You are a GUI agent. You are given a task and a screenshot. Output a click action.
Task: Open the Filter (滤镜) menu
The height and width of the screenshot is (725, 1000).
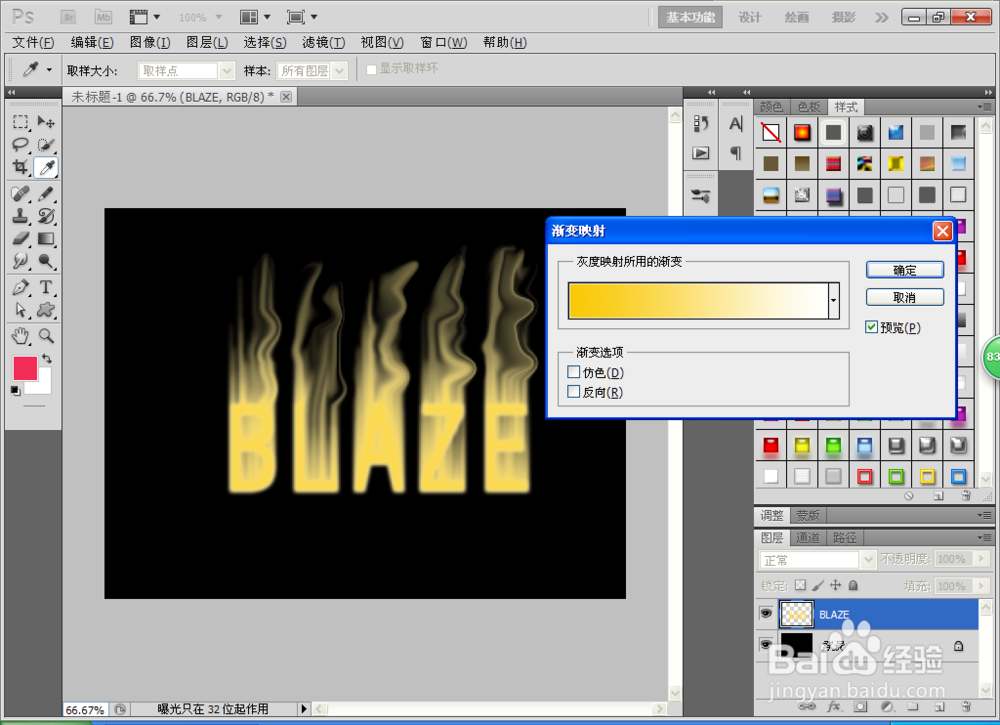323,42
